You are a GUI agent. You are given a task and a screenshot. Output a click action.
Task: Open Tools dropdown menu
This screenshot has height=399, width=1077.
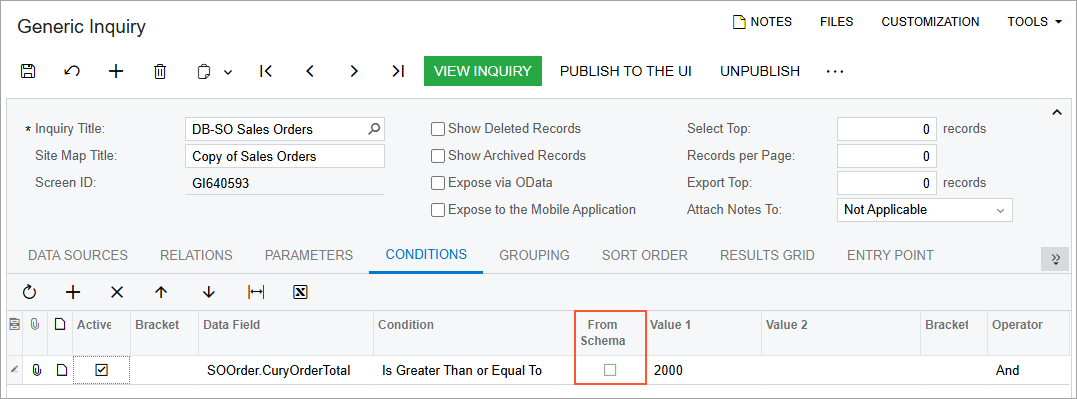tap(1034, 22)
